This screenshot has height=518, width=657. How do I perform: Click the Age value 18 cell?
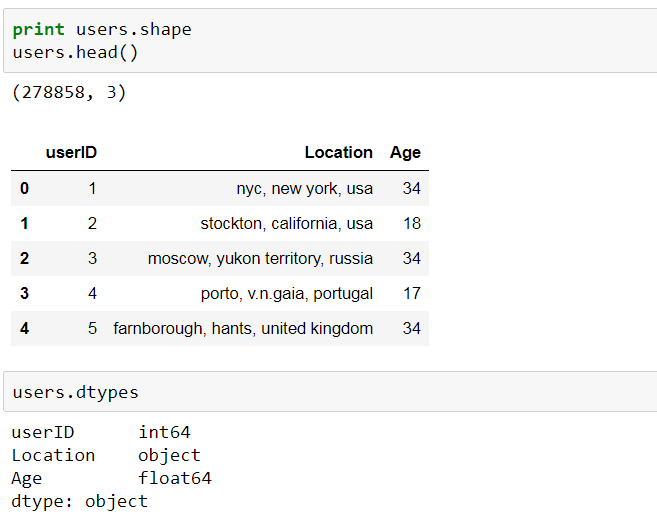[x=411, y=223]
